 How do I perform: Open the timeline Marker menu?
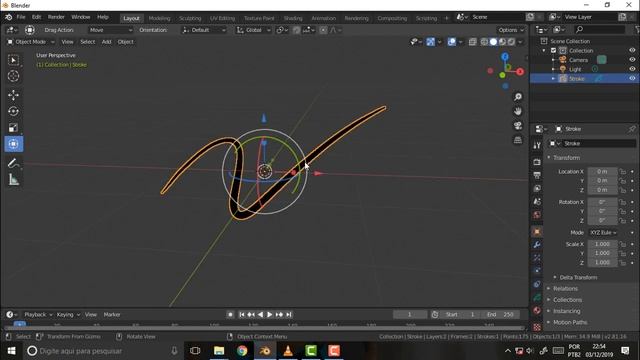pos(112,315)
